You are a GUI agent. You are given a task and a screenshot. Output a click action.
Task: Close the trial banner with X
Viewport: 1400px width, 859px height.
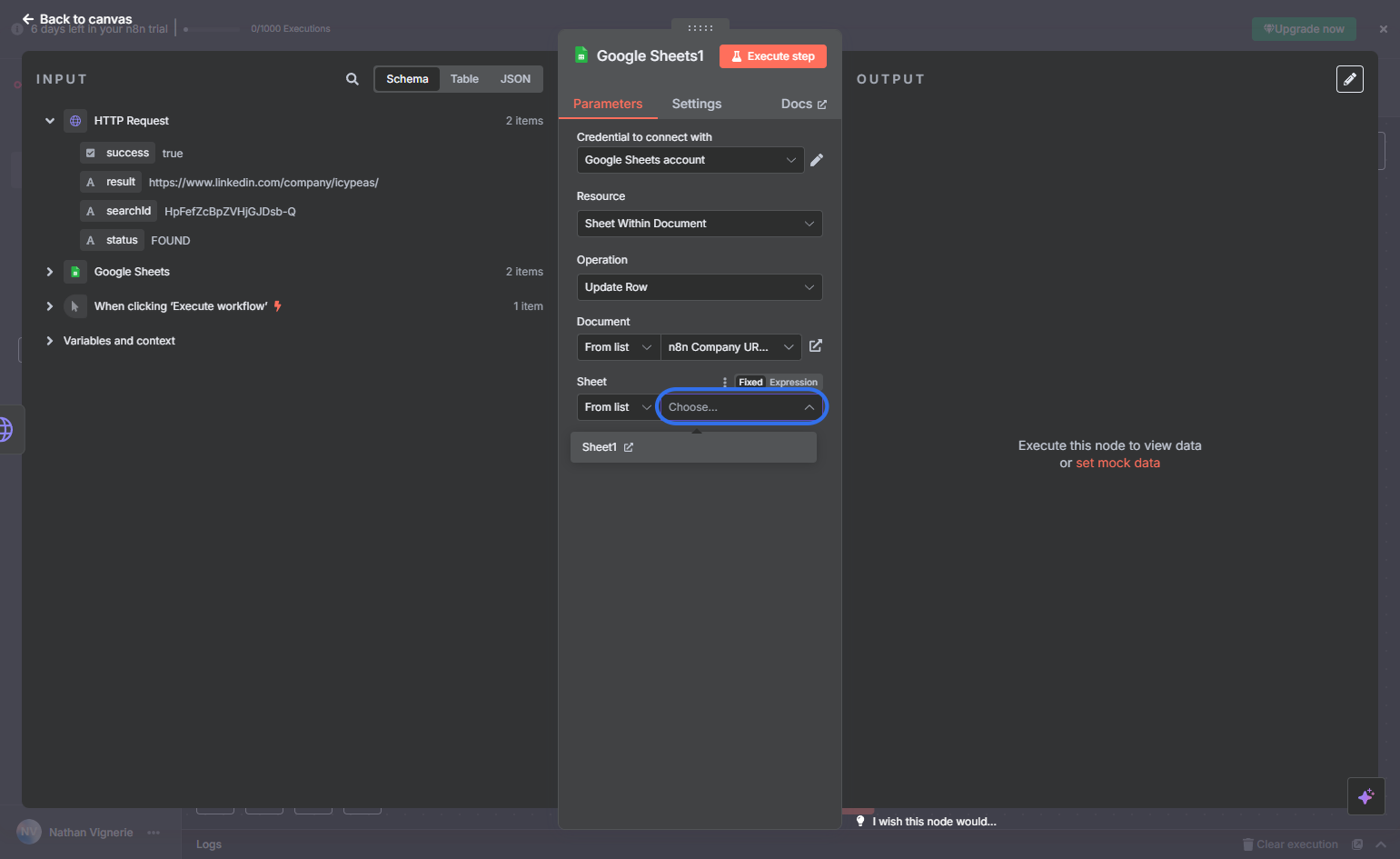pos(1383,29)
